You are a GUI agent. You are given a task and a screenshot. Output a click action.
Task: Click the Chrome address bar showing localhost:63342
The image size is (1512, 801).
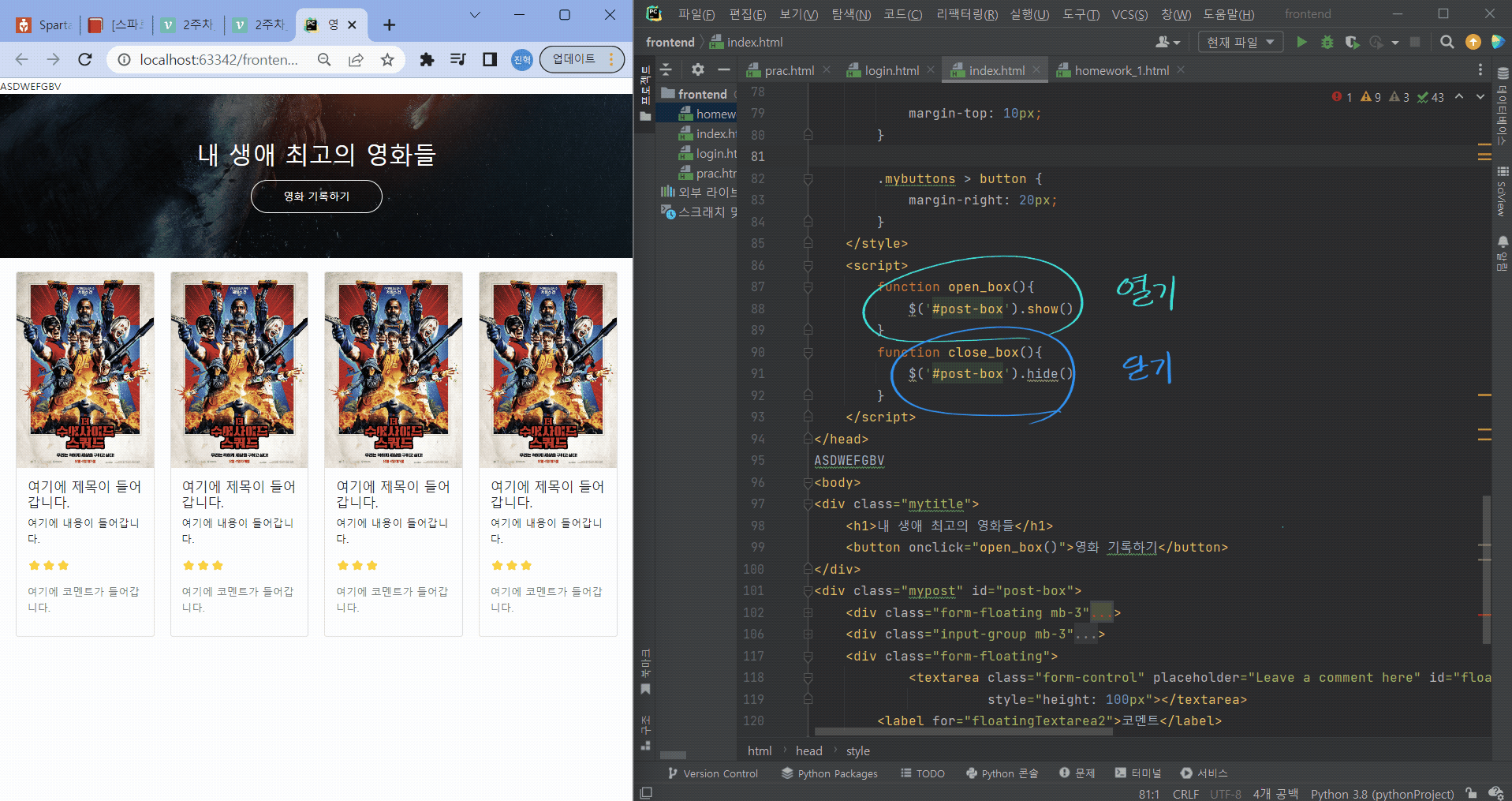pyautogui.click(x=219, y=59)
